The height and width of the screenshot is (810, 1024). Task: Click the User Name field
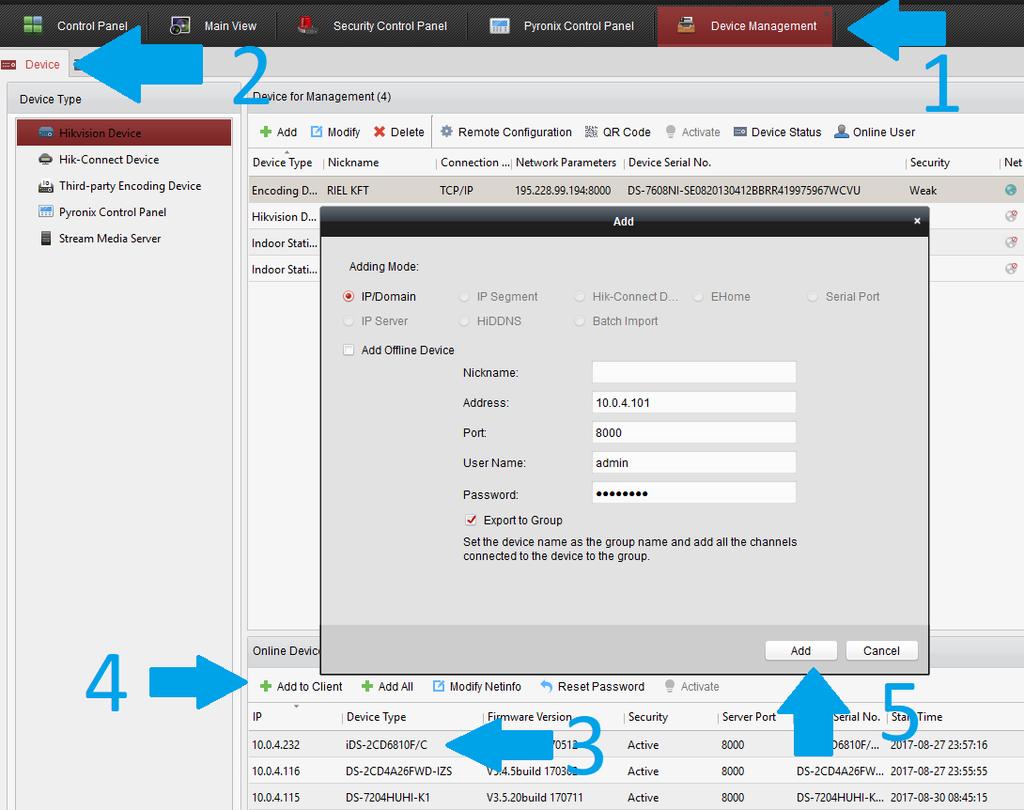click(x=694, y=462)
